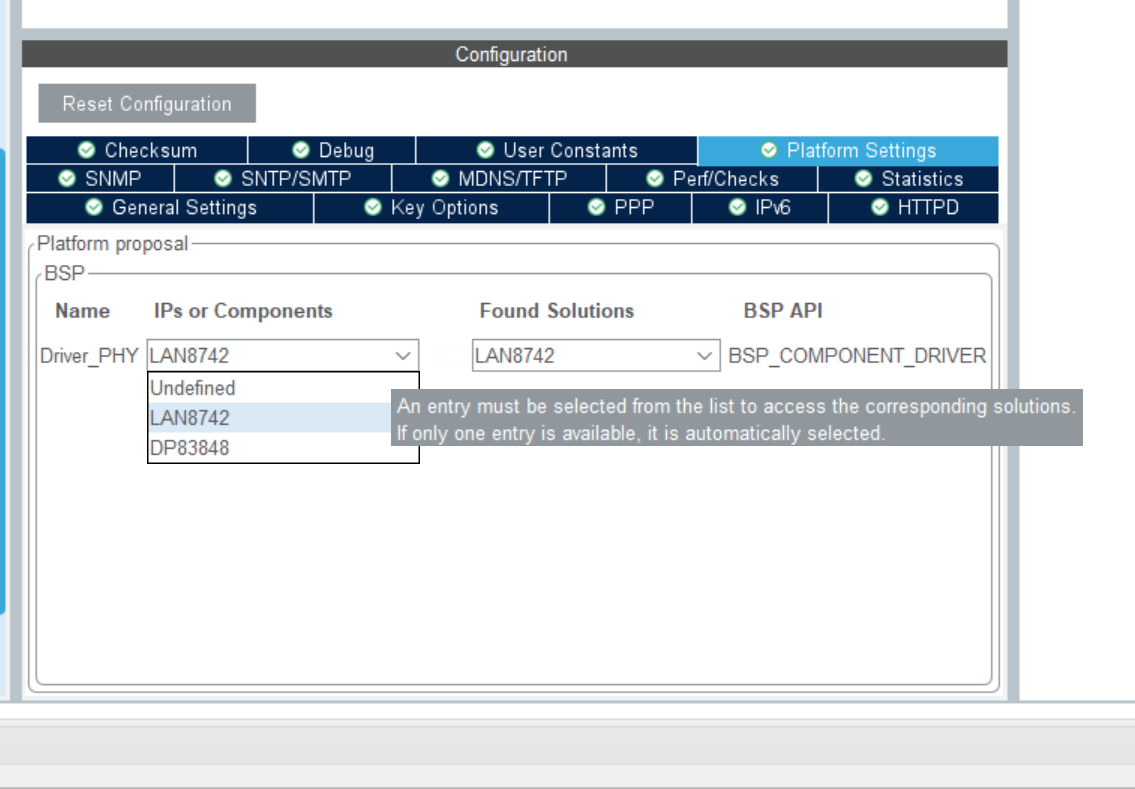Click the check icon next to Key Options
The width and height of the screenshot is (1135, 789).
pyautogui.click(x=371, y=208)
